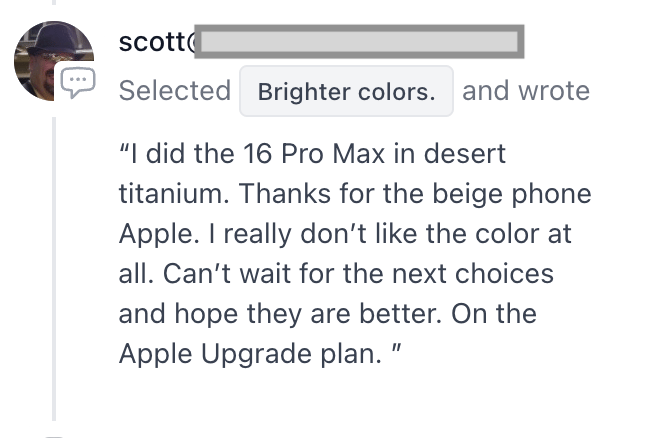Screen dimensions: 648x438
Task: Click the "Apple Upgrade plan." text
Action: tap(250, 354)
